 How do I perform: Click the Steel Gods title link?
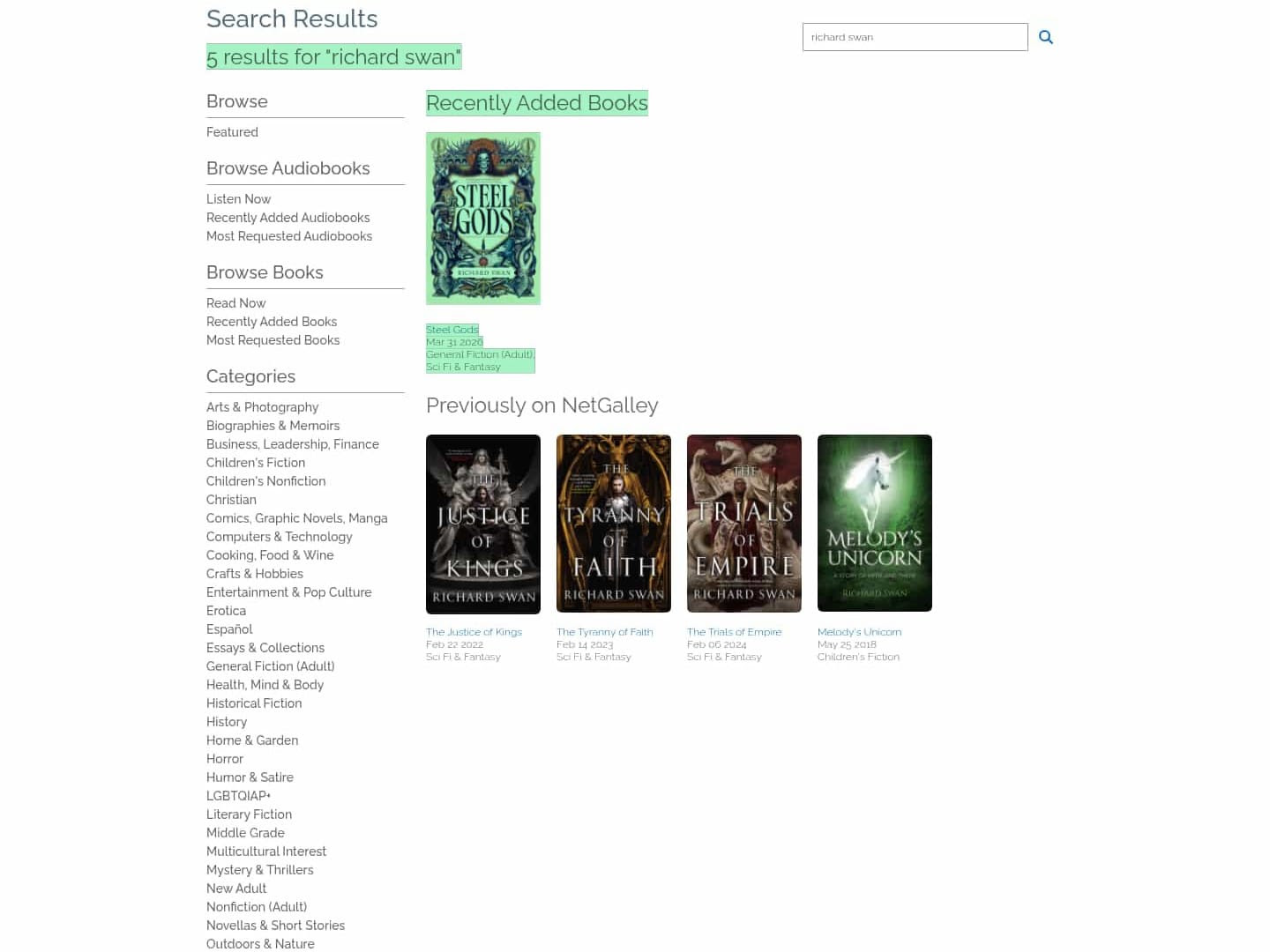[452, 330]
